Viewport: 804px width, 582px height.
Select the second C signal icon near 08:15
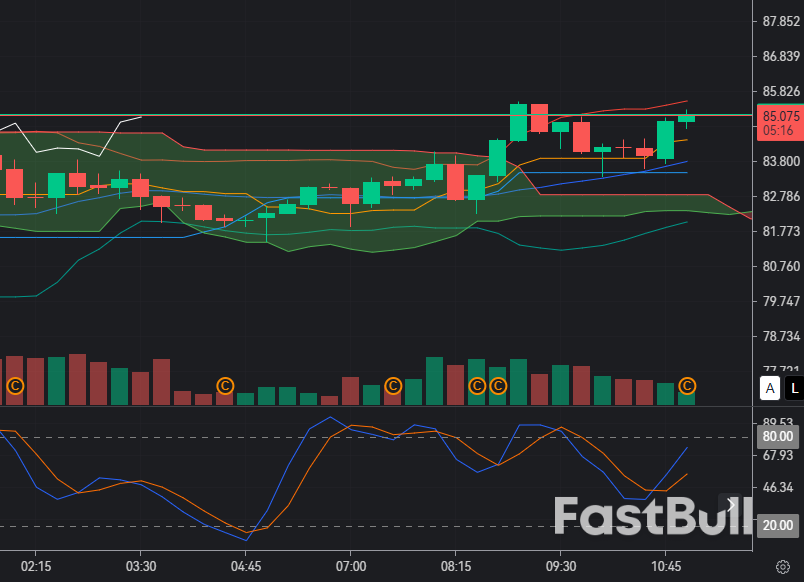pos(498,386)
